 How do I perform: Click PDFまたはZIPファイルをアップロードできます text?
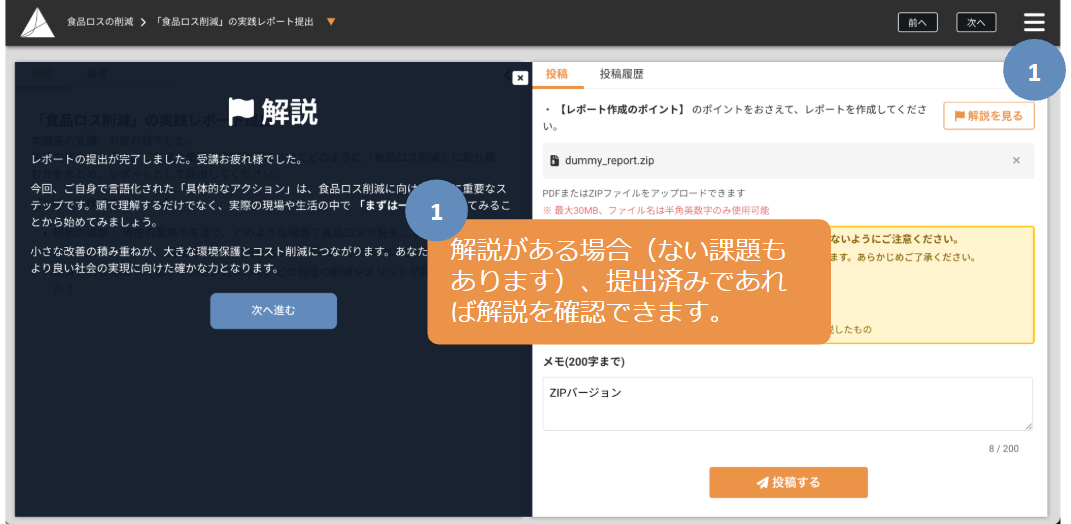(x=643, y=193)
